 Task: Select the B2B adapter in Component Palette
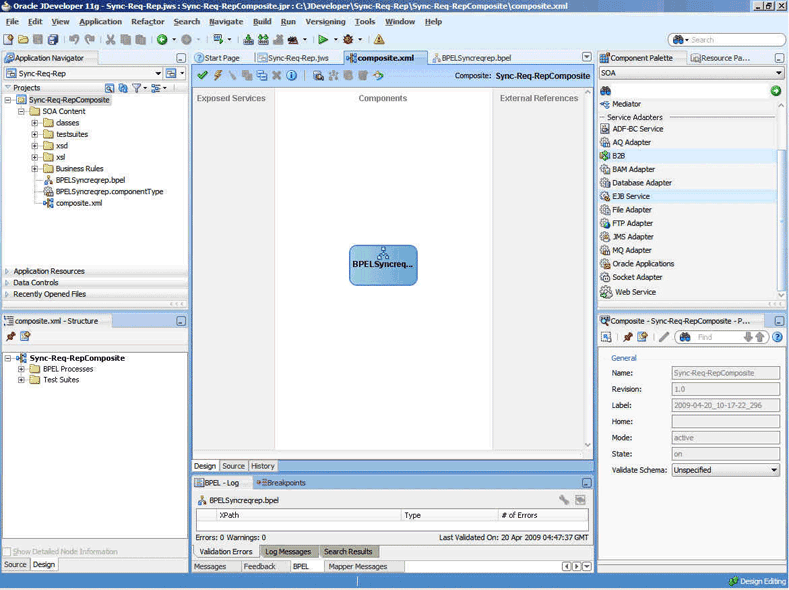[x=619, y=156]
